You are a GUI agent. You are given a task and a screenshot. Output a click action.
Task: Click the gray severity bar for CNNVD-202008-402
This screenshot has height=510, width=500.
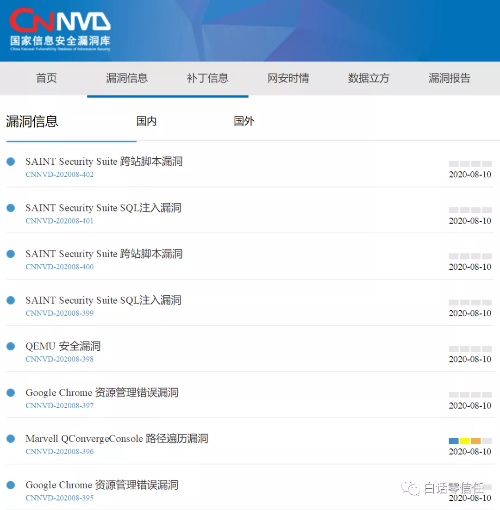(470, 164)
